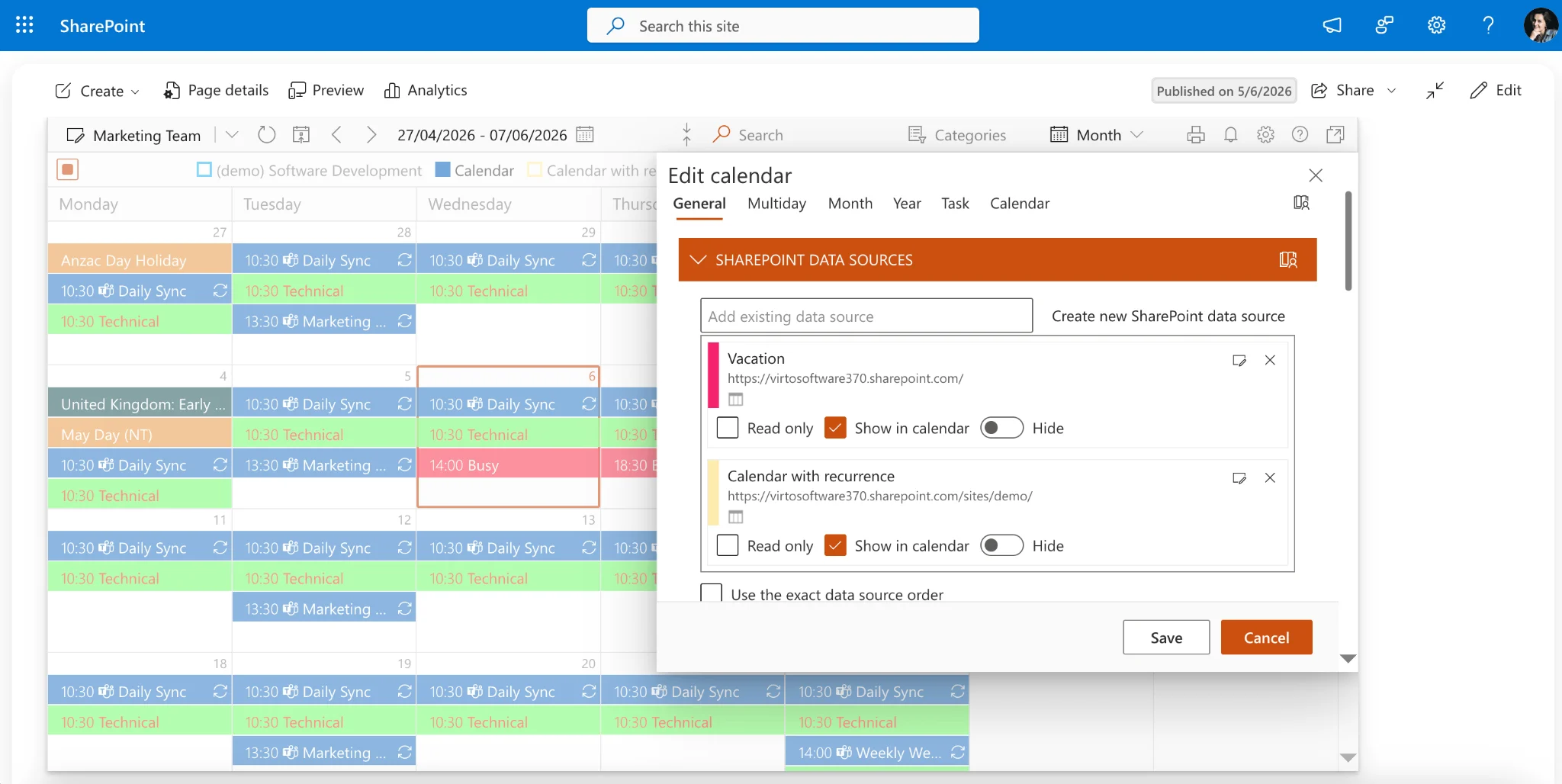Open calendar in new window icon
This screenshot has width=1562, height=784.
click(1335, 135)
